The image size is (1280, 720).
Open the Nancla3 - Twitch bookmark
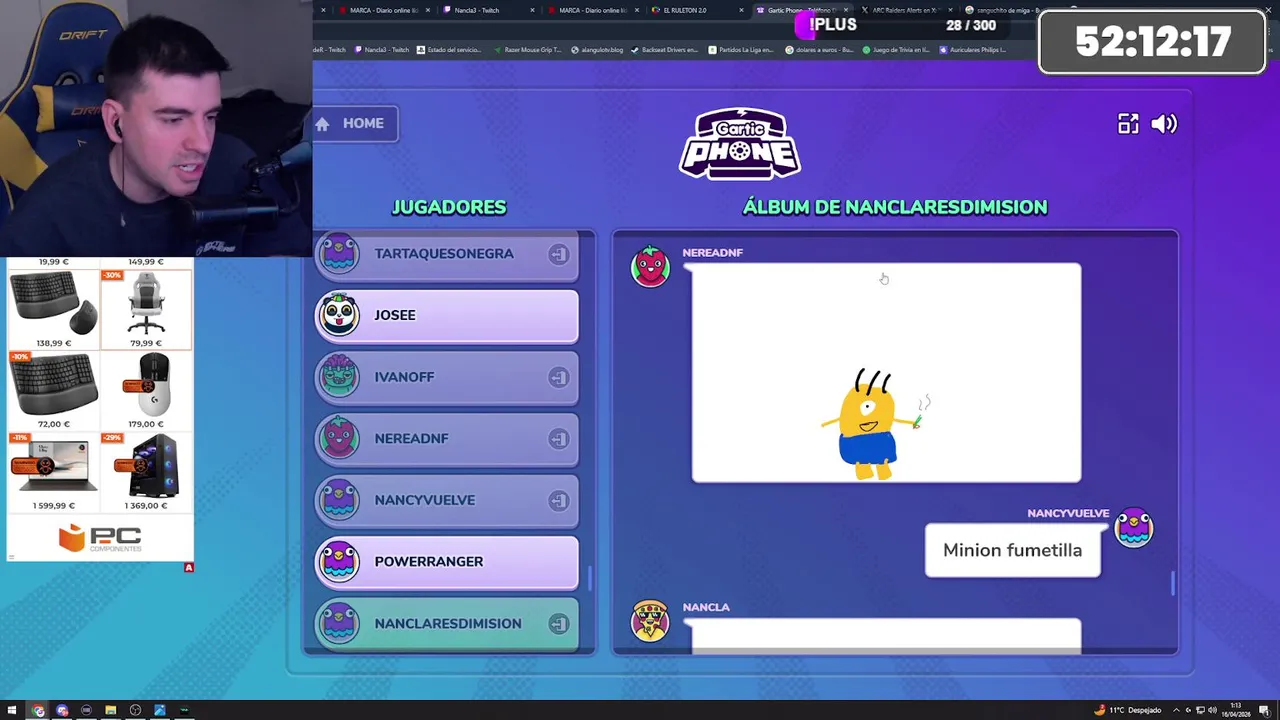(x=381, y=49)
